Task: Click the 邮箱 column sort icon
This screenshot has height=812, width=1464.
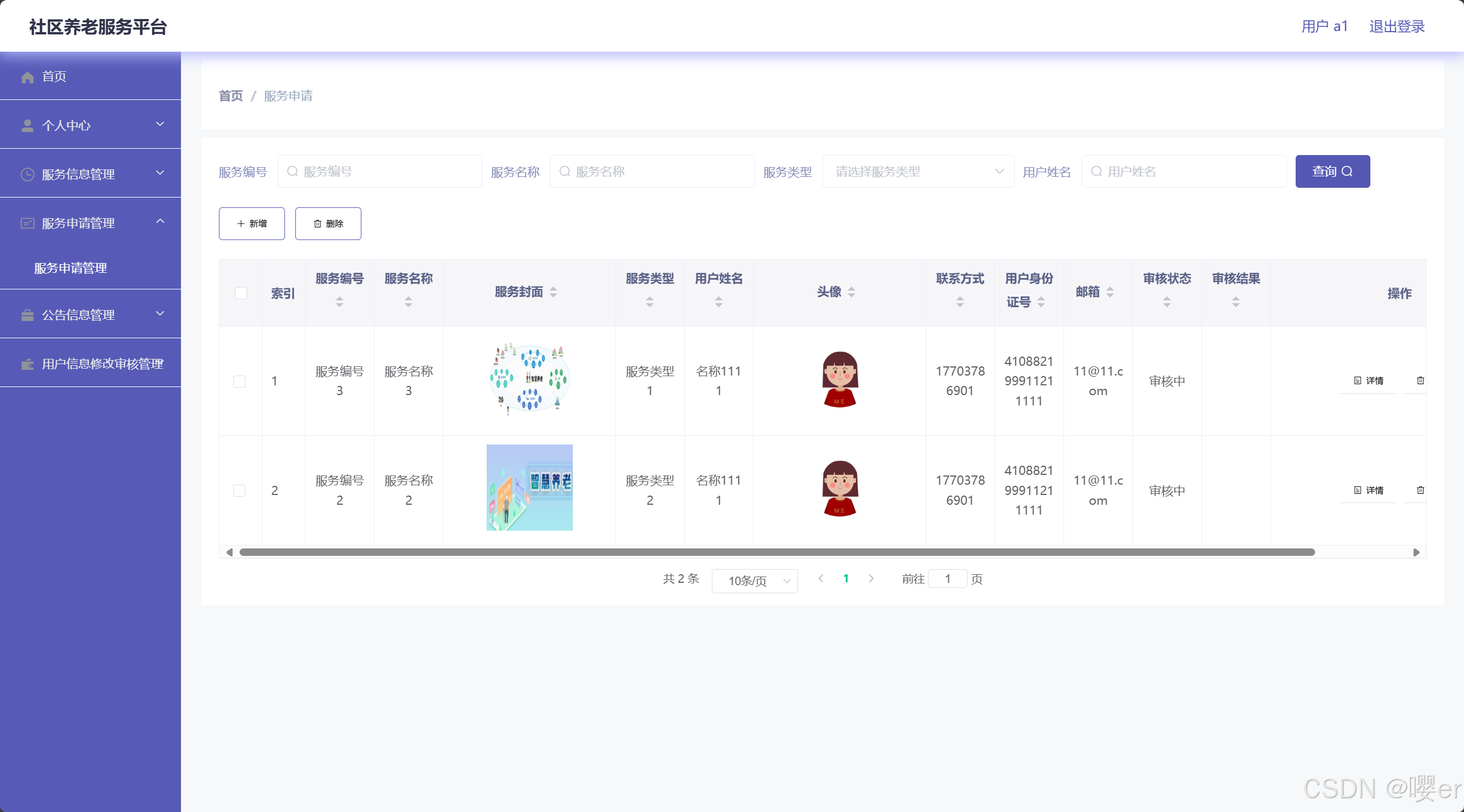Action: pos(1110,292)
